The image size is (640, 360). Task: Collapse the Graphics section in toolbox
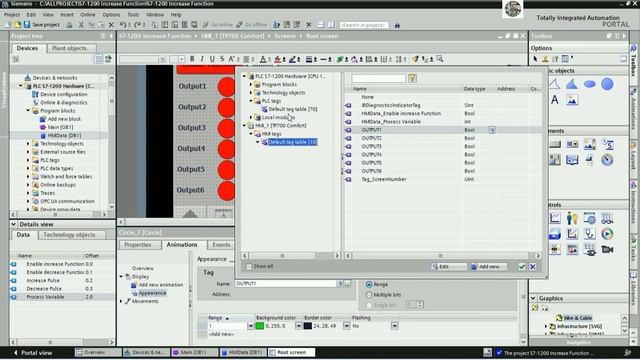[533, 298]
